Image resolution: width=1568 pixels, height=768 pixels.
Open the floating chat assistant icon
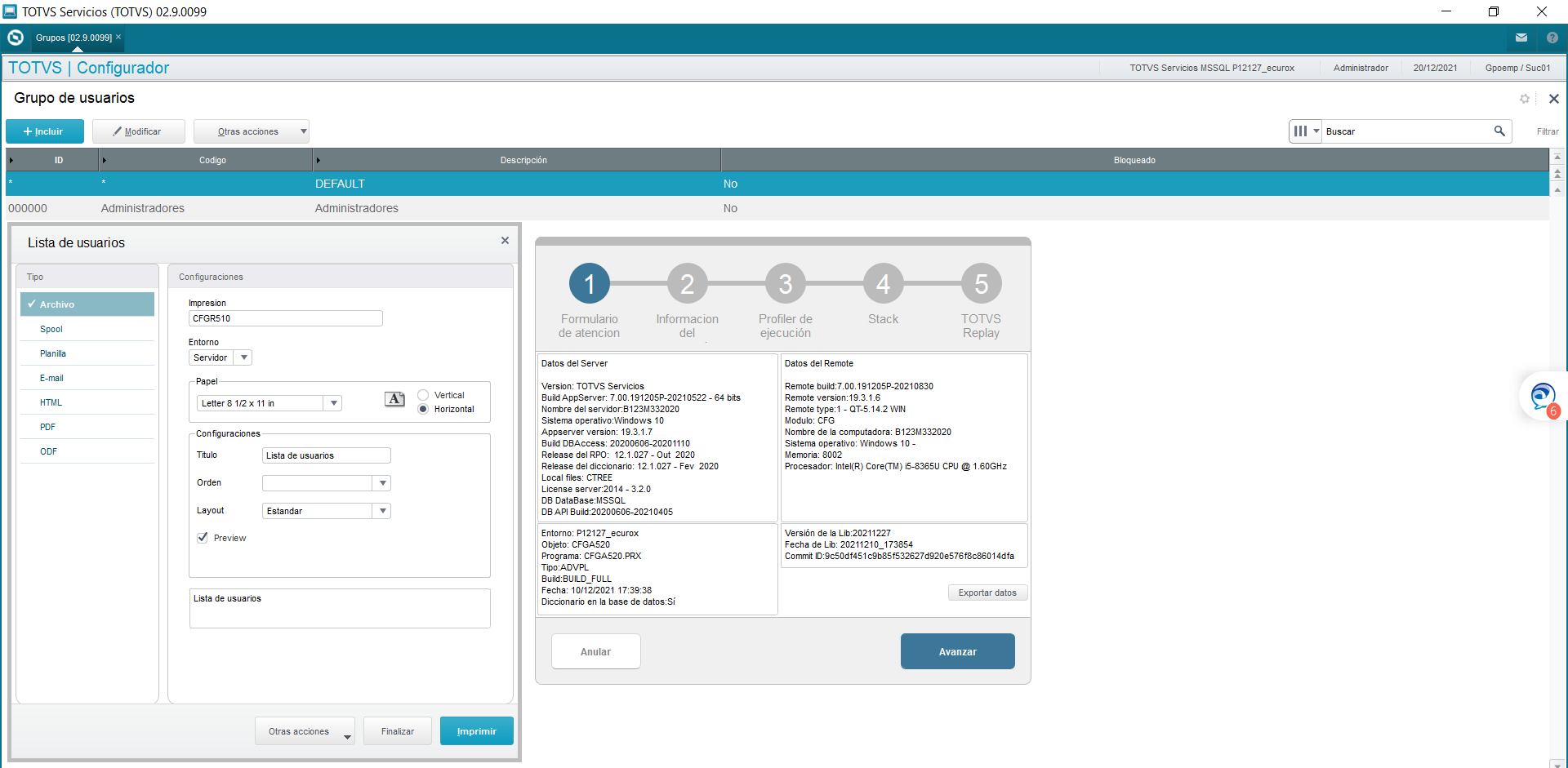(x=1543, y=397)
